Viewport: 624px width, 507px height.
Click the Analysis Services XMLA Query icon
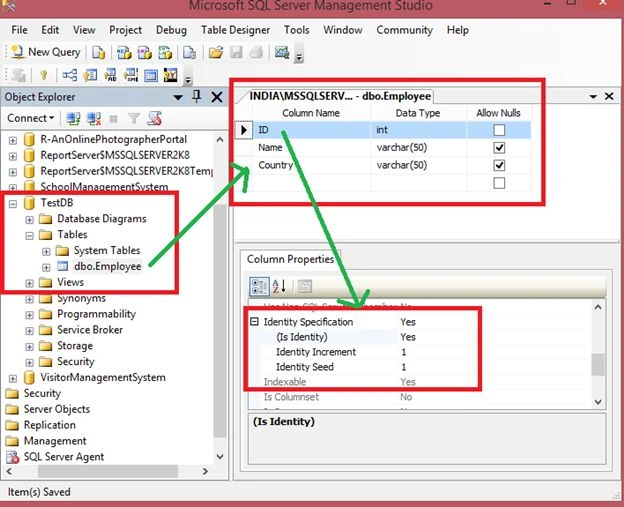[x=165, y=53]
